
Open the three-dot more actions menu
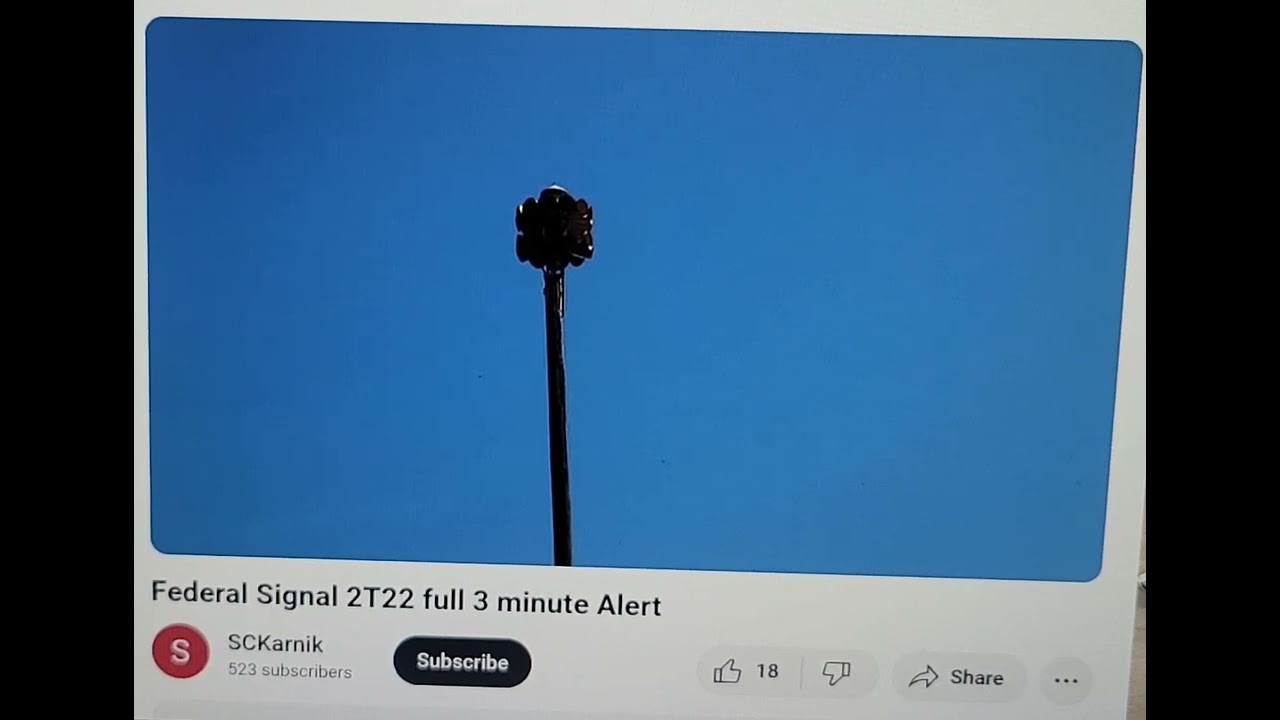pyautogui.click(x=1066, y=681)
